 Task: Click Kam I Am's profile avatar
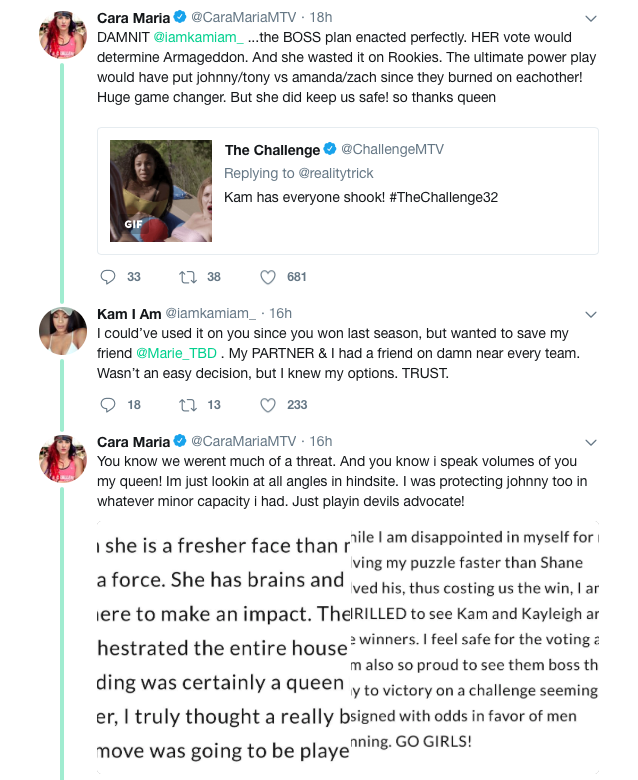click(x=63, y=331)
